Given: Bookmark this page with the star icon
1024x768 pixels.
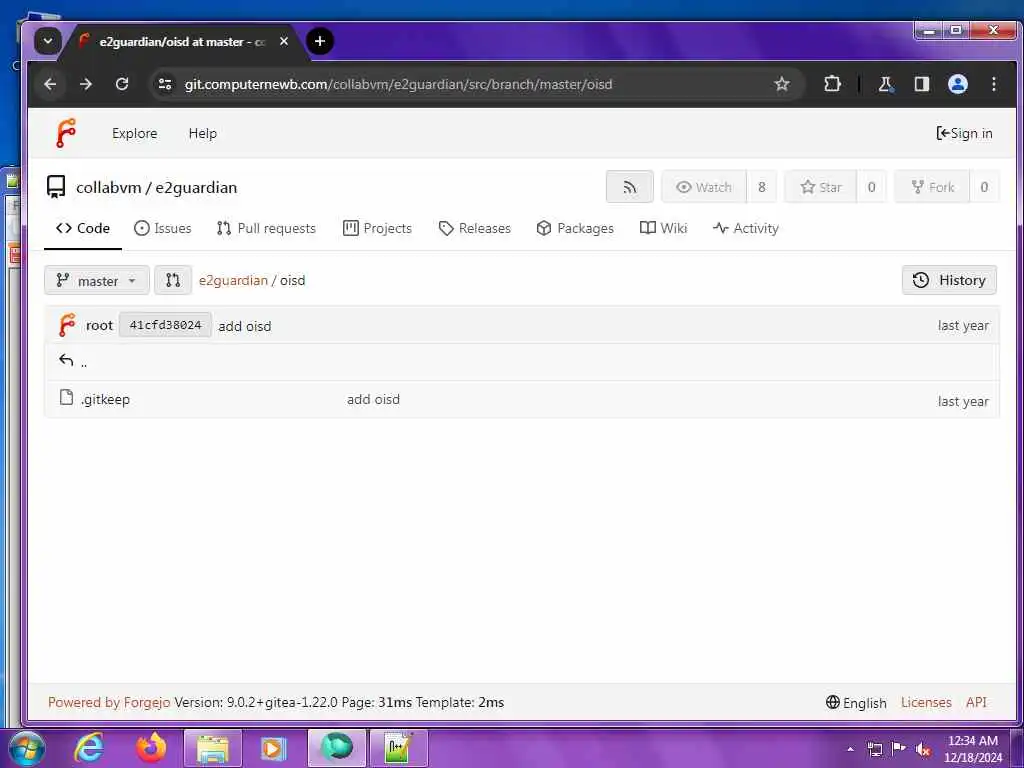Looking at the screenshot, I should pyautogui.click(x=782, y=84).
